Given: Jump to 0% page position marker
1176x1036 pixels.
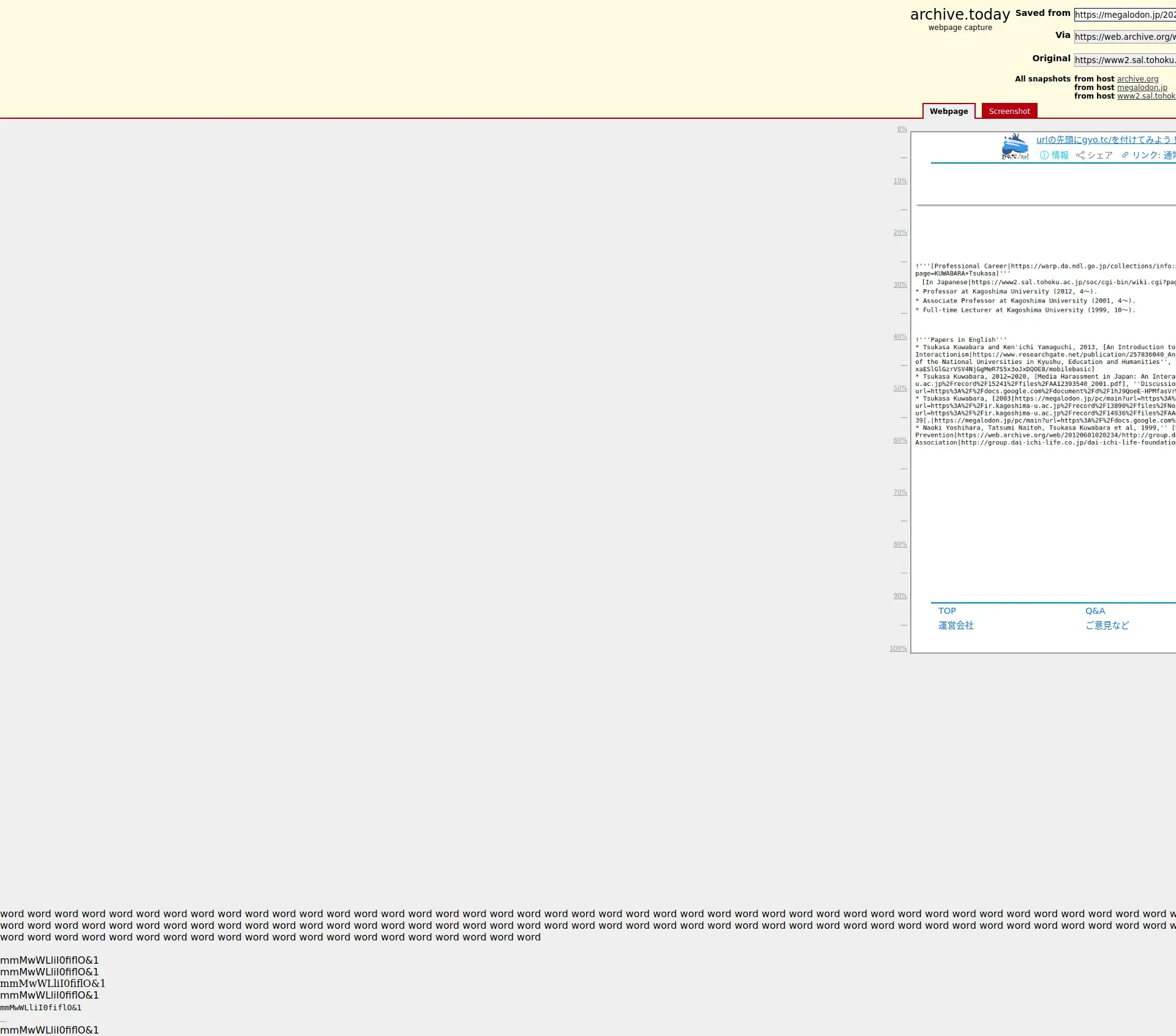Looking at the screenshot, I should click(x=902, y=129).
